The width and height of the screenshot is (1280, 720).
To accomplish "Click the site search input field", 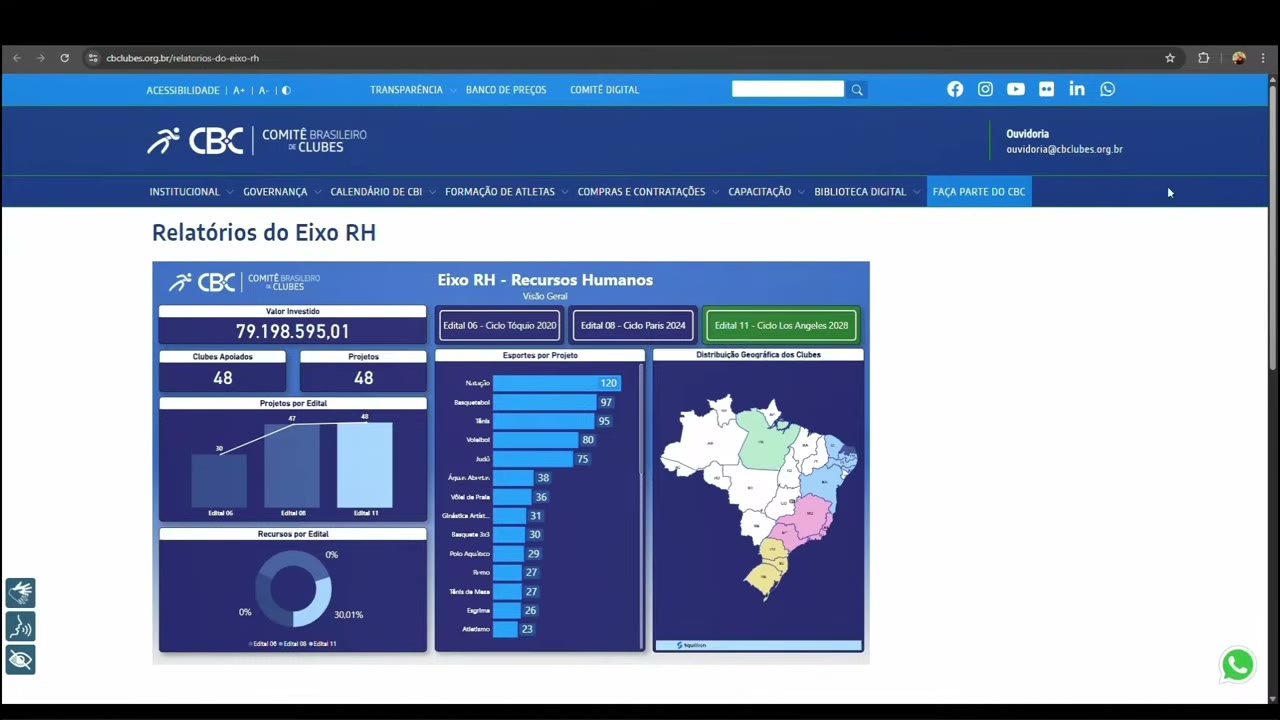I will tap(788, 89).
